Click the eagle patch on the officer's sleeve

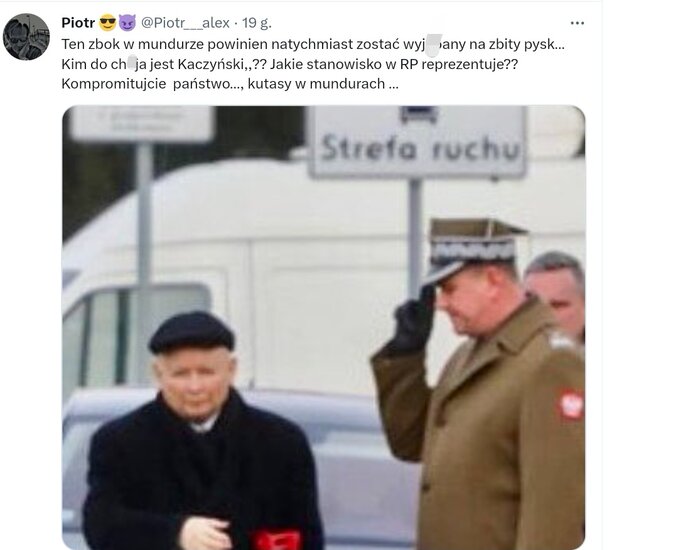coord(571,405)
